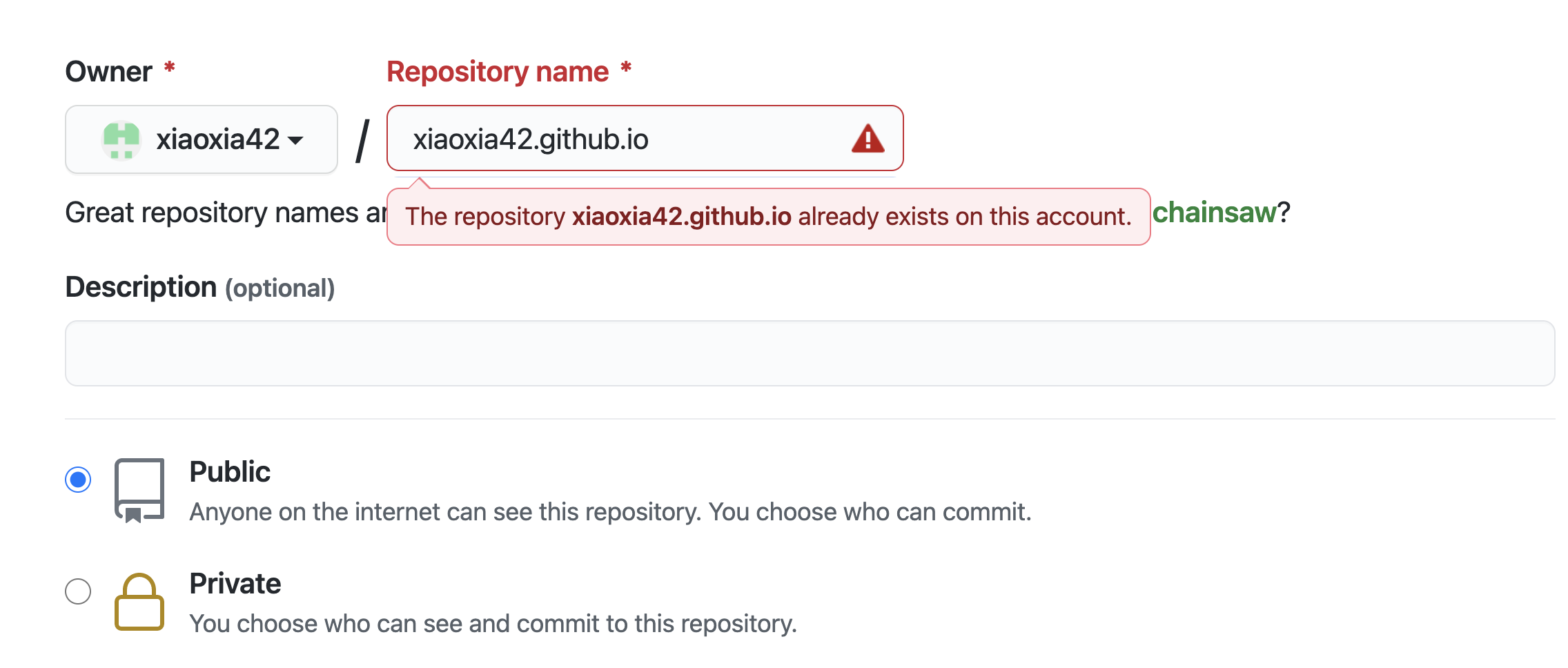The image size is (1568, 668).
Task: Click the "Repository name" red label
Action: pyautogui.click(x=497, y=72)
